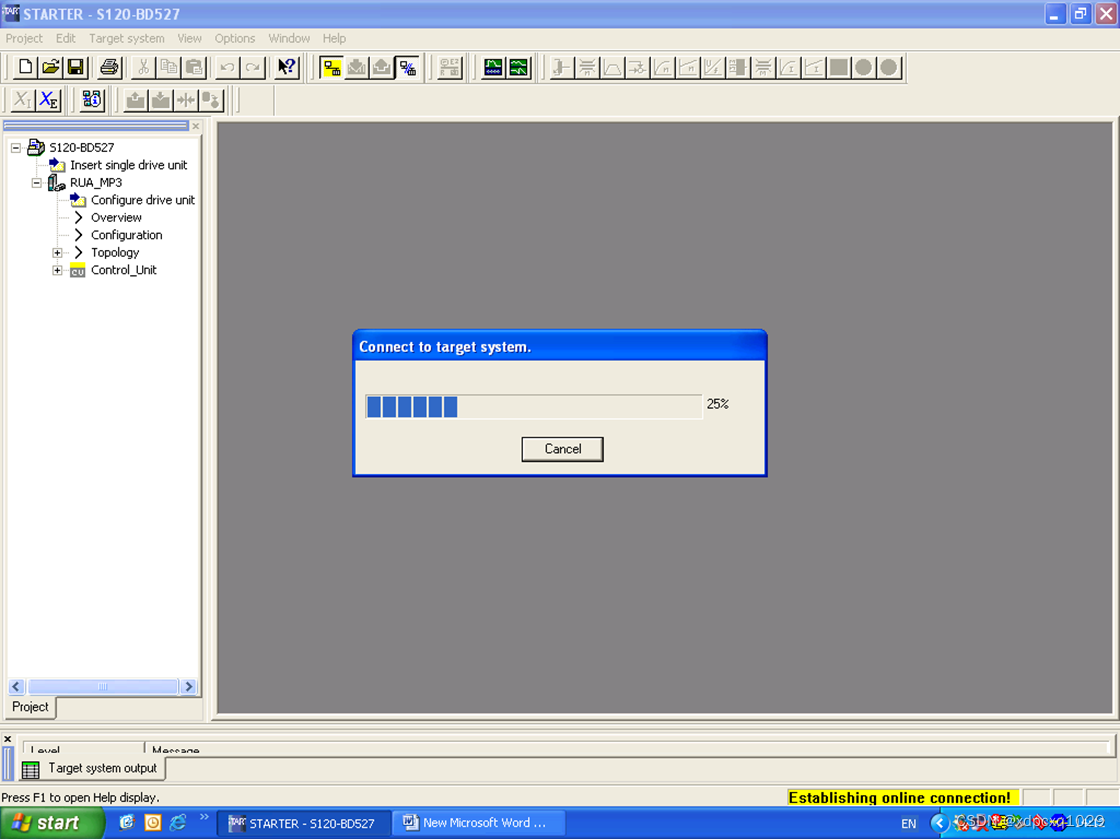Select Configure drive unit in tree
The height and width of the screenshot is (839, 1120).
(142, 200)
